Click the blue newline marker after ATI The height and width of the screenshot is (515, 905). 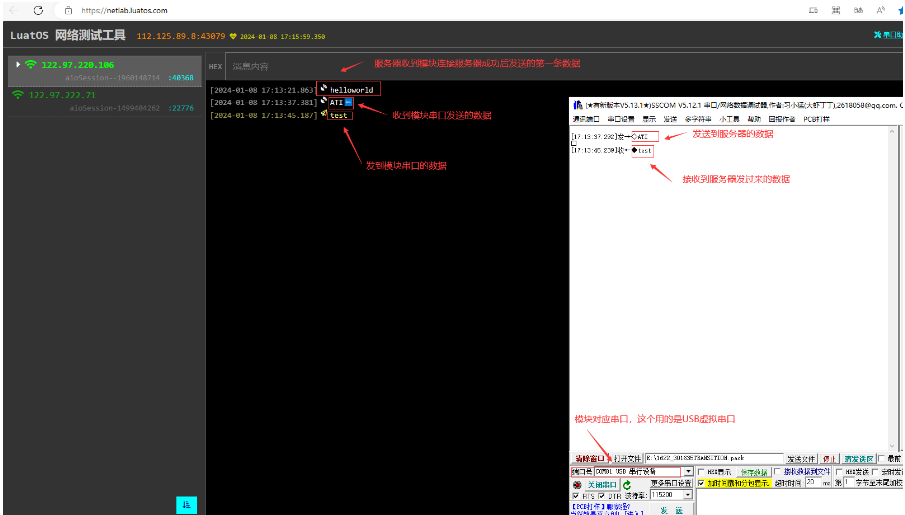coord(349,102)
